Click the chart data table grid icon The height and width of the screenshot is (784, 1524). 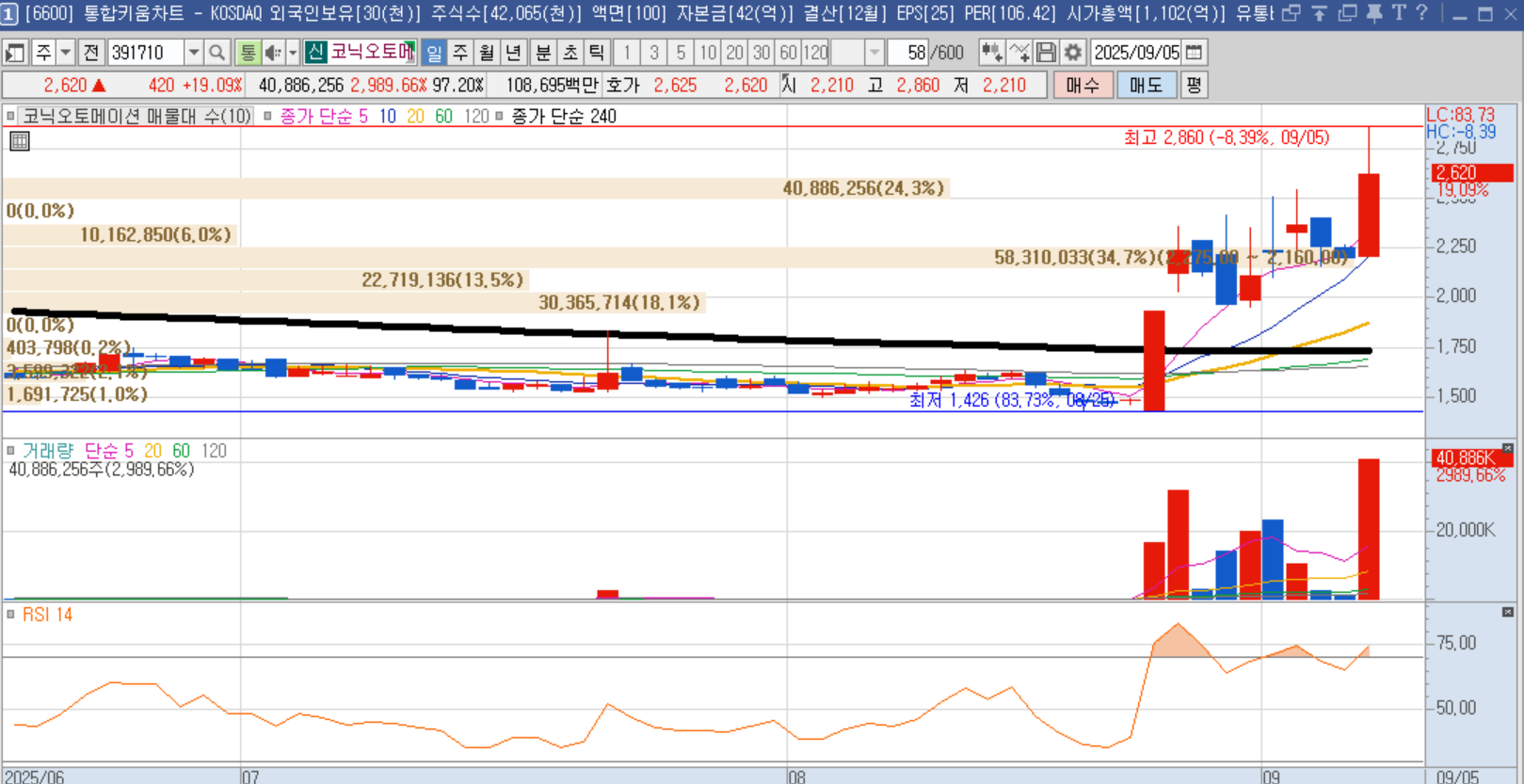[20, 141]
